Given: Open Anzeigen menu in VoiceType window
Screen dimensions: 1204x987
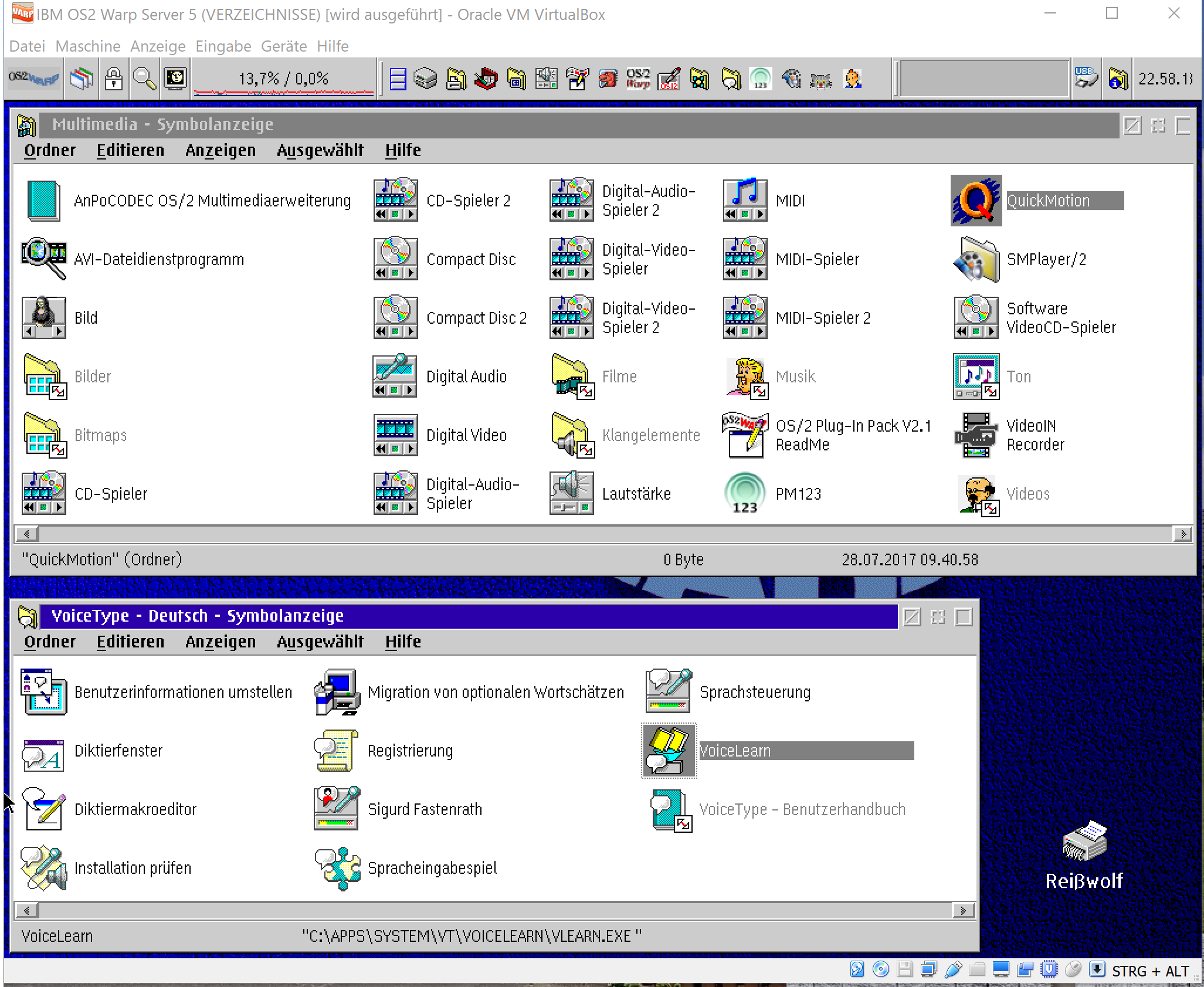Looking at the screenshot, I should point(221,642).
